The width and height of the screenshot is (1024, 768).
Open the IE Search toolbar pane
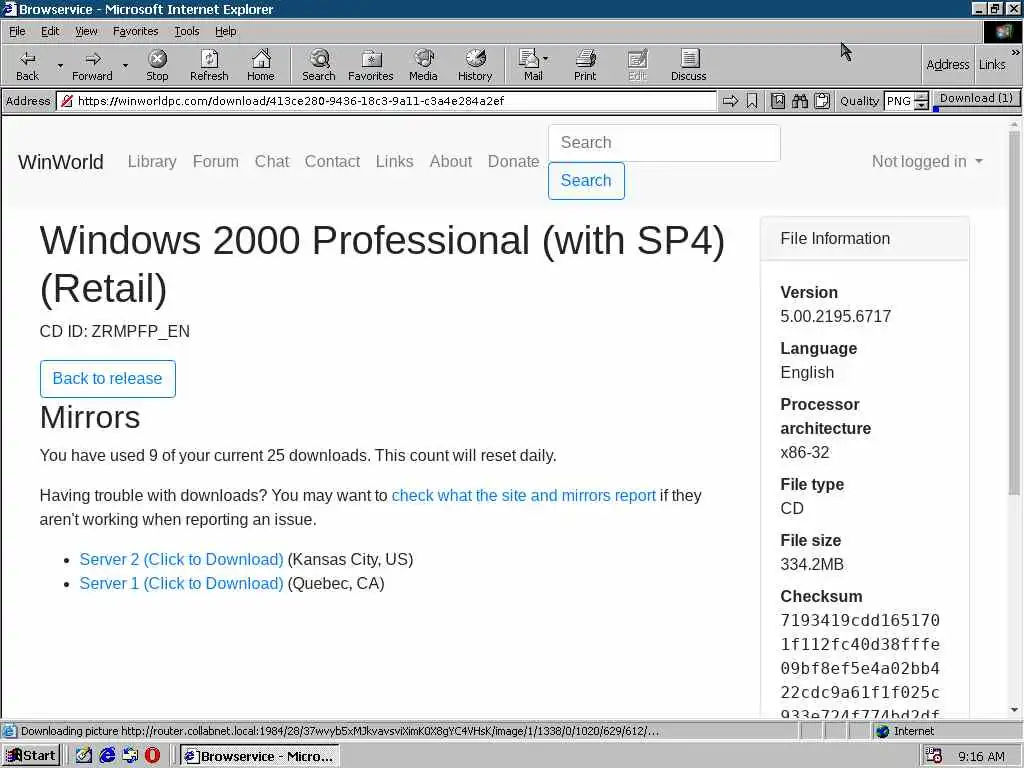(319, 65)
